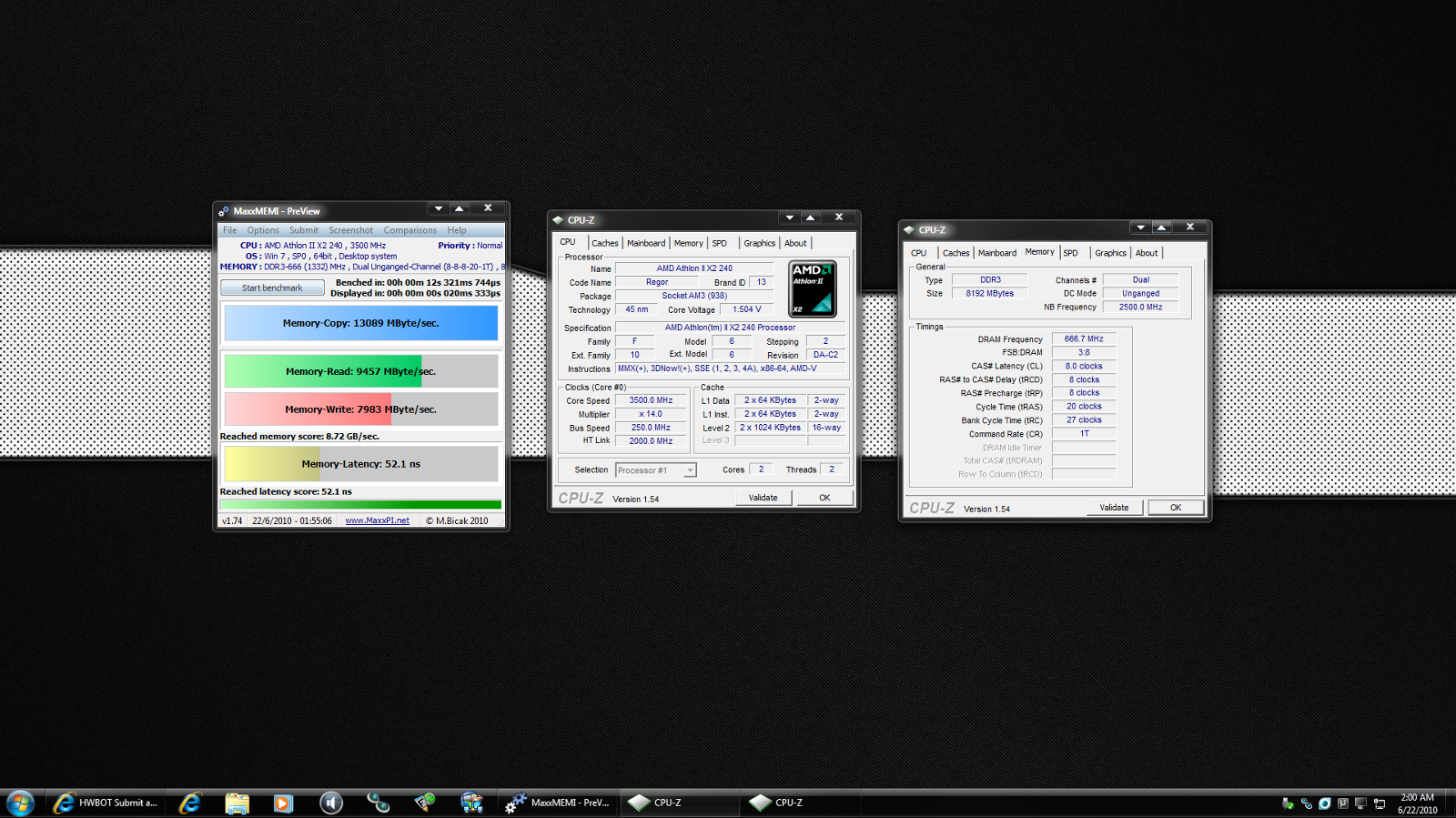Screen dimensions: 1456x818
Task: Click the down-arrow title button of the CPU-Z window showing the Memory tab
Action: (x=1141, y=227)
